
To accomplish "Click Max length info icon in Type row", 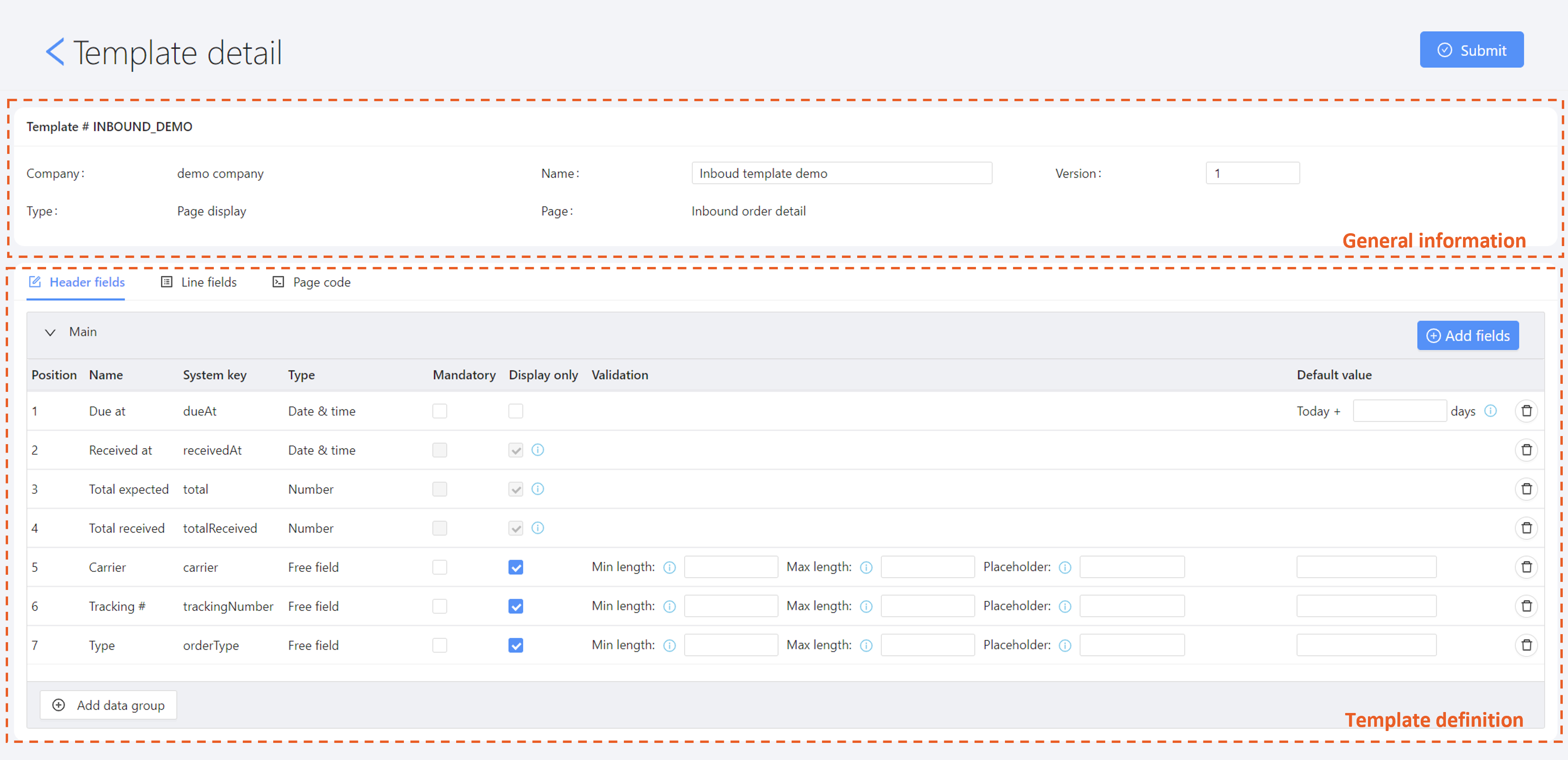I will (866, 645).
